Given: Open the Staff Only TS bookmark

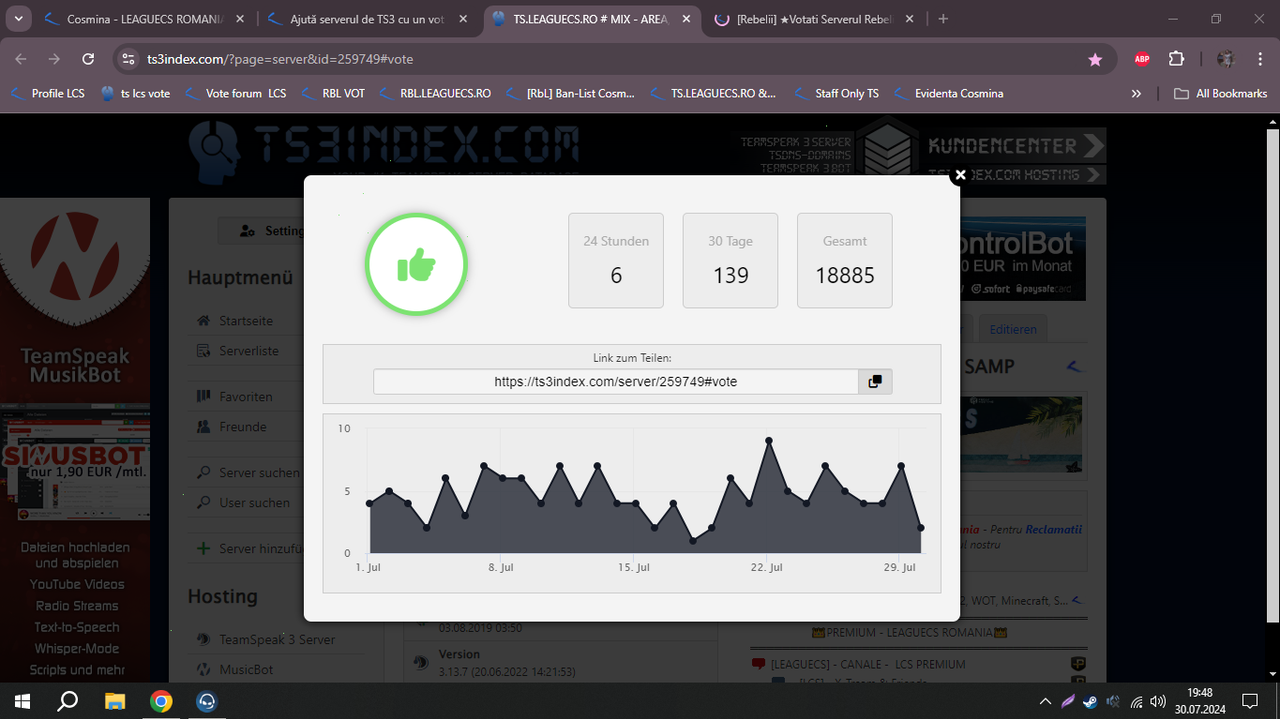Looking at the screenshot, I should tap(836, 93).
